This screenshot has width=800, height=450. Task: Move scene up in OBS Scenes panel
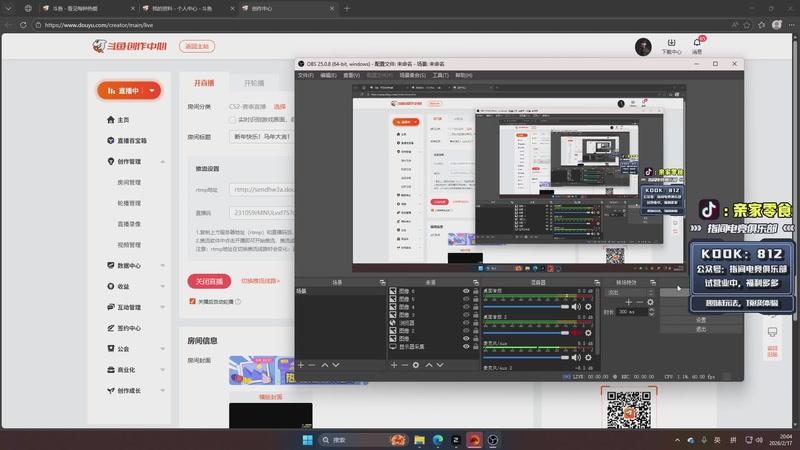tap(324, 365)
